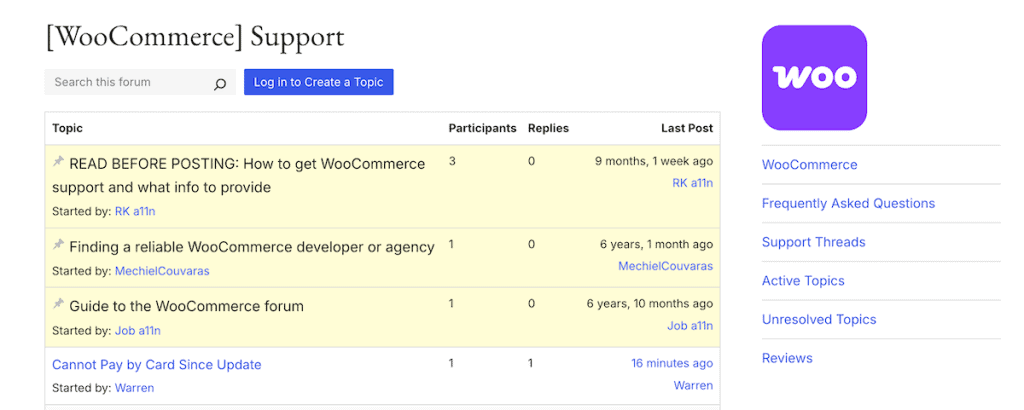The width and height of the screenshot is (1024, 410).
Task: Click pin icon beside READ BEFORE POSTING
Action: 58,161
